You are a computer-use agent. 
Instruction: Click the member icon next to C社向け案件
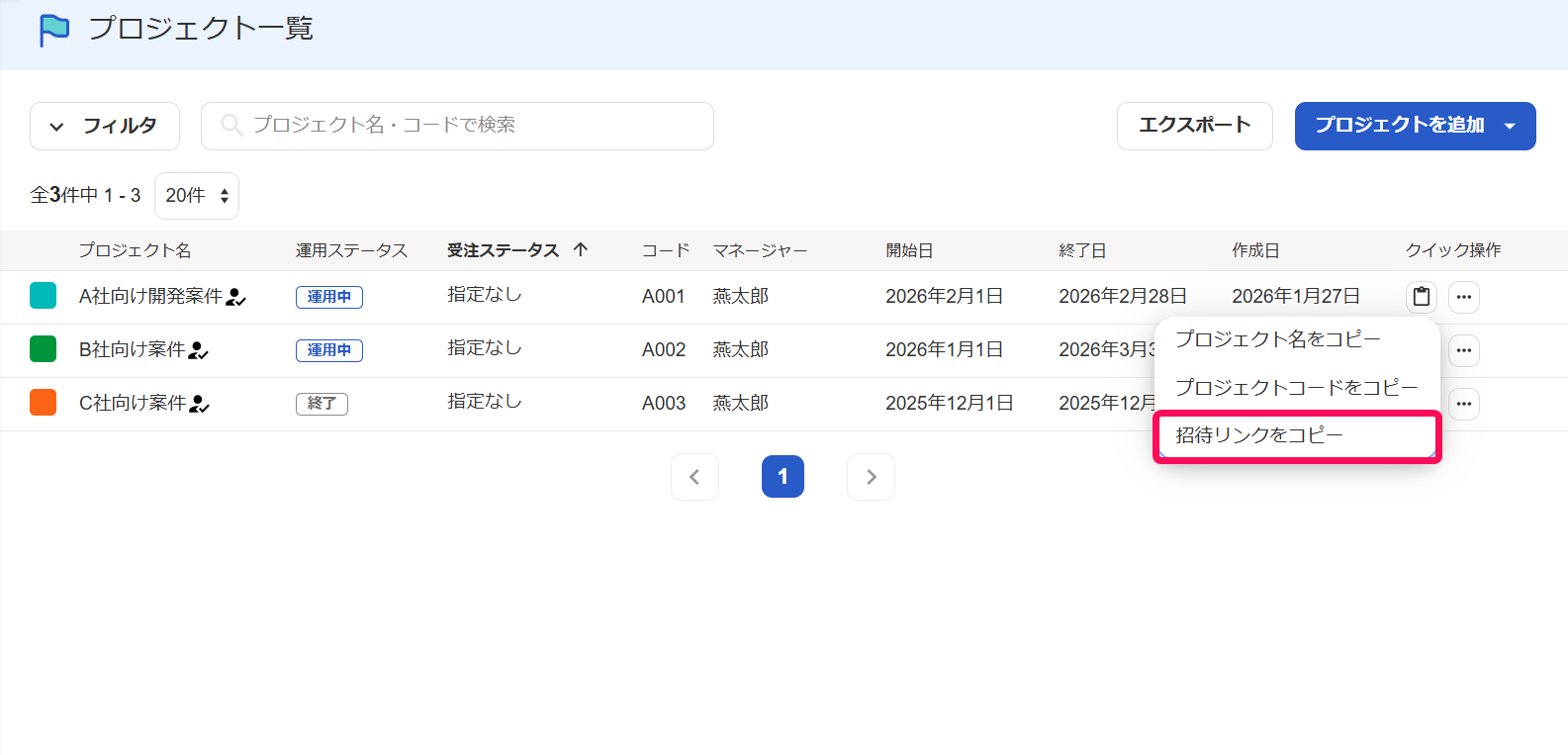click(199, 404)
